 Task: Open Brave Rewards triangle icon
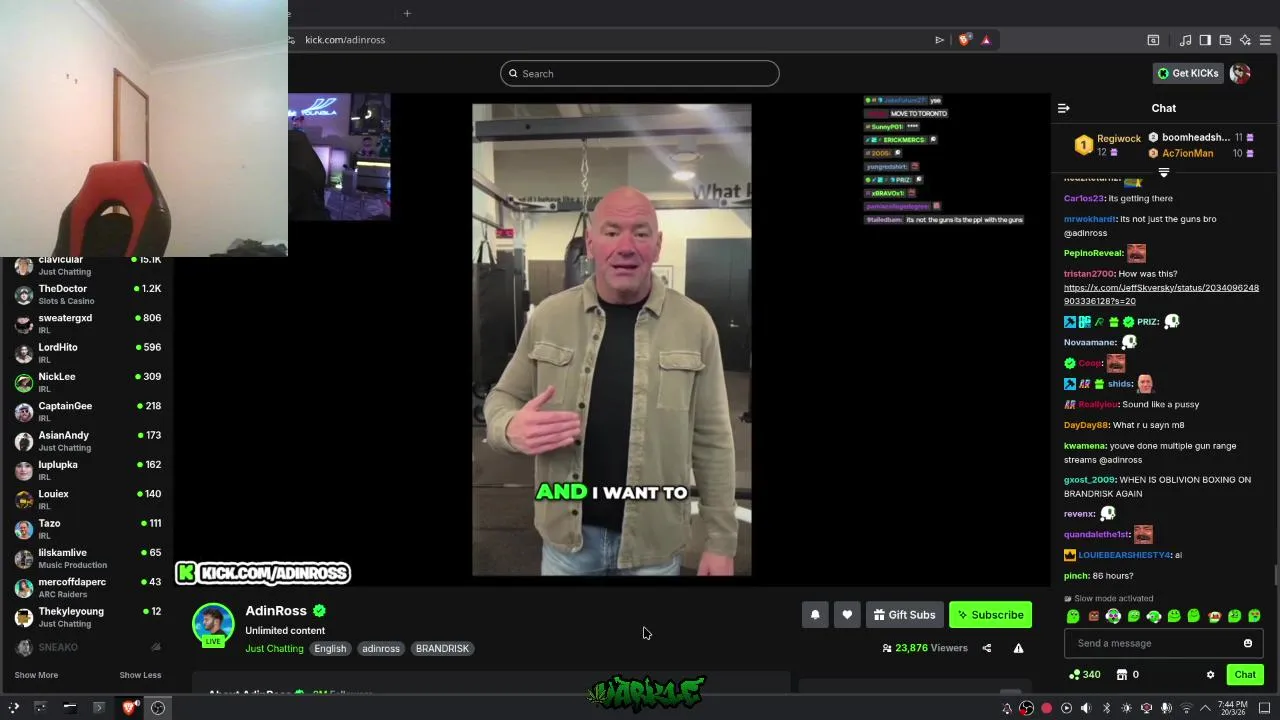point(986,40)
